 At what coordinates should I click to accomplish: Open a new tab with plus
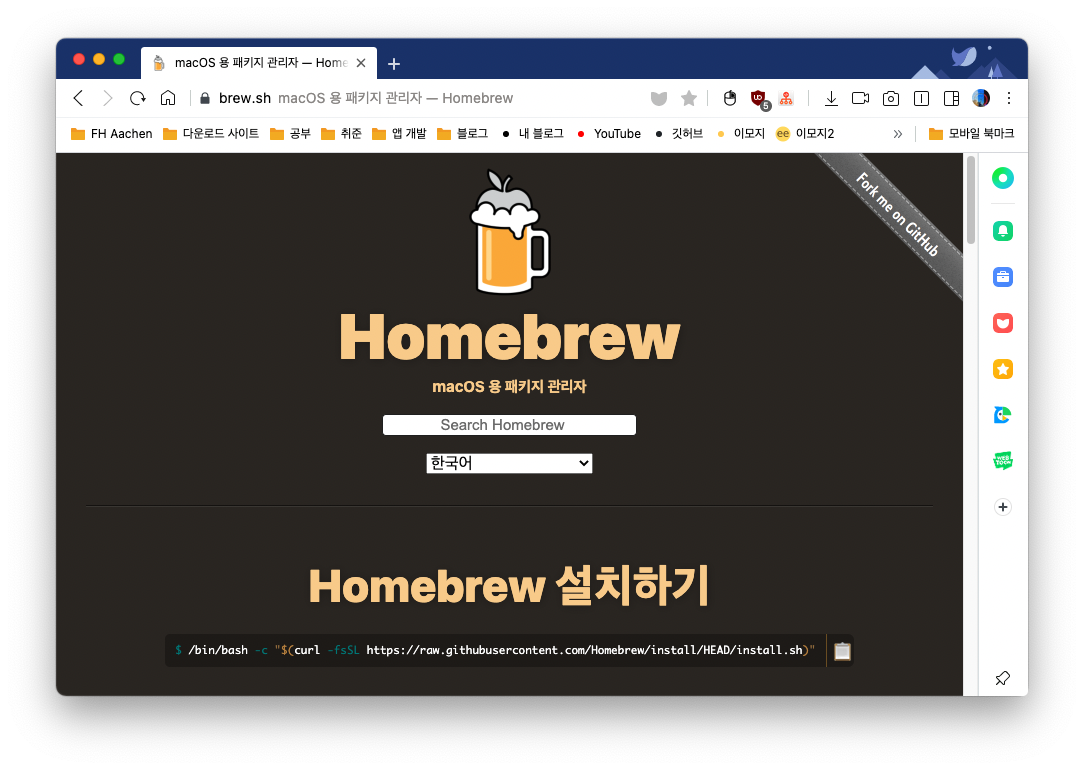[x=394, y=64]
